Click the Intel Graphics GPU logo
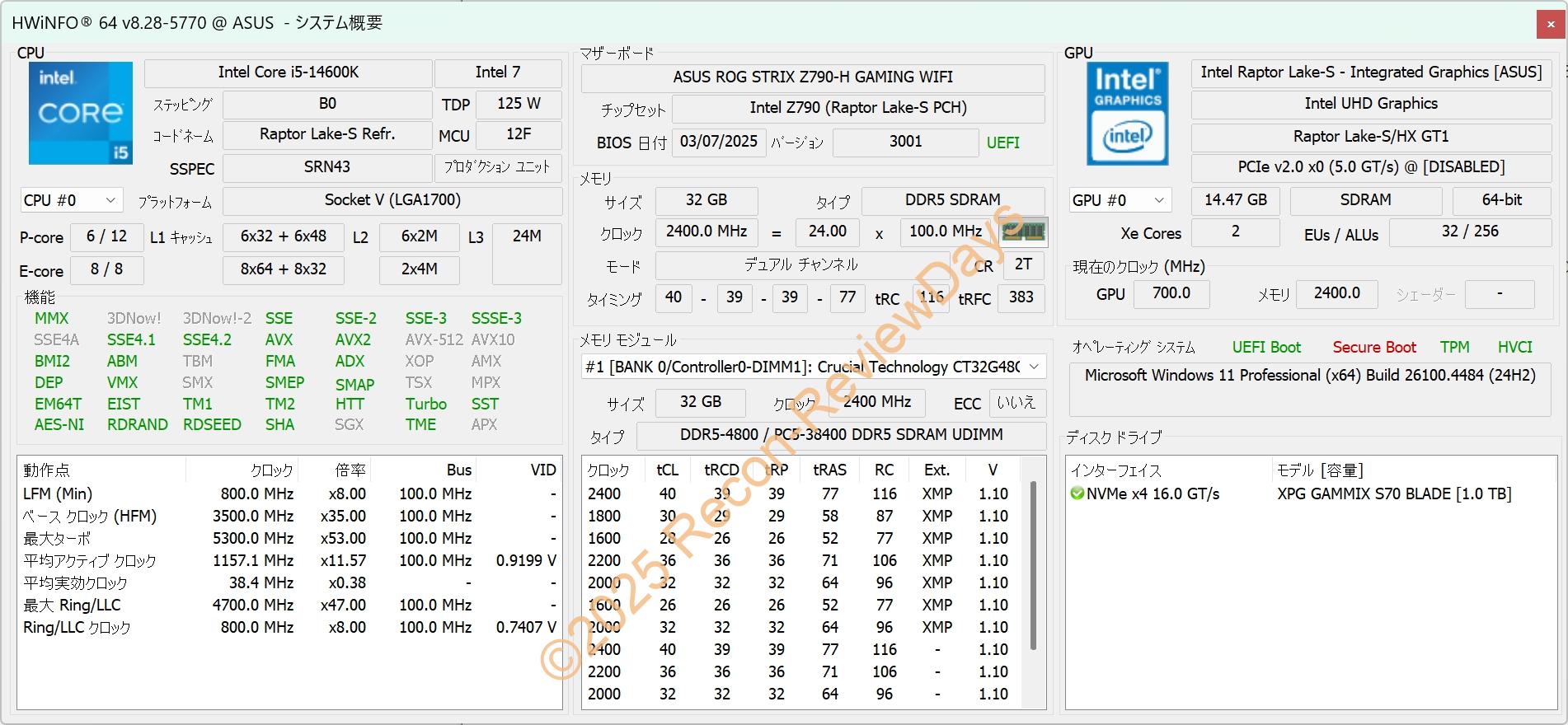 1127,113
